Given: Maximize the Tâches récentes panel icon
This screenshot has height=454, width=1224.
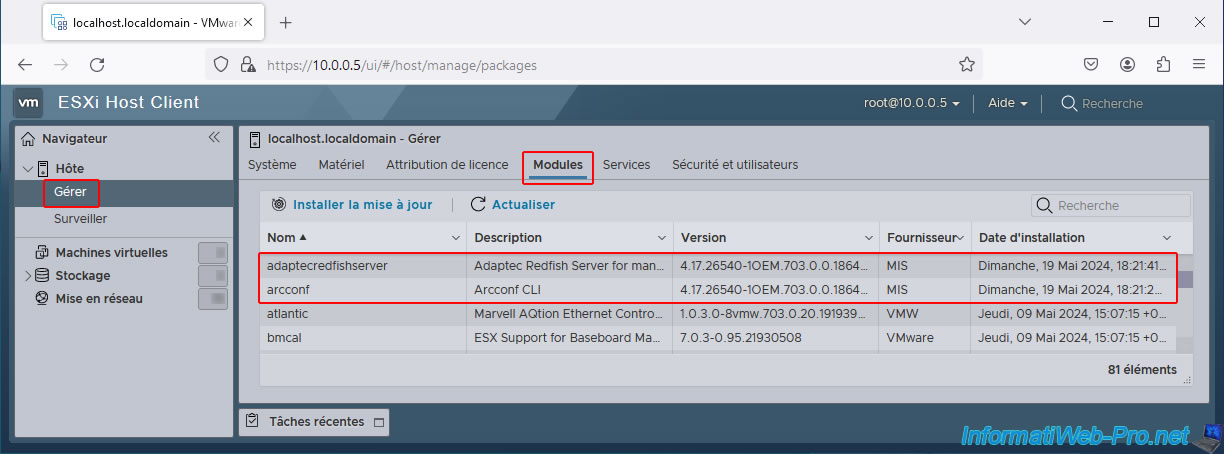Looking at the screenshot, I should click(378, 422).
